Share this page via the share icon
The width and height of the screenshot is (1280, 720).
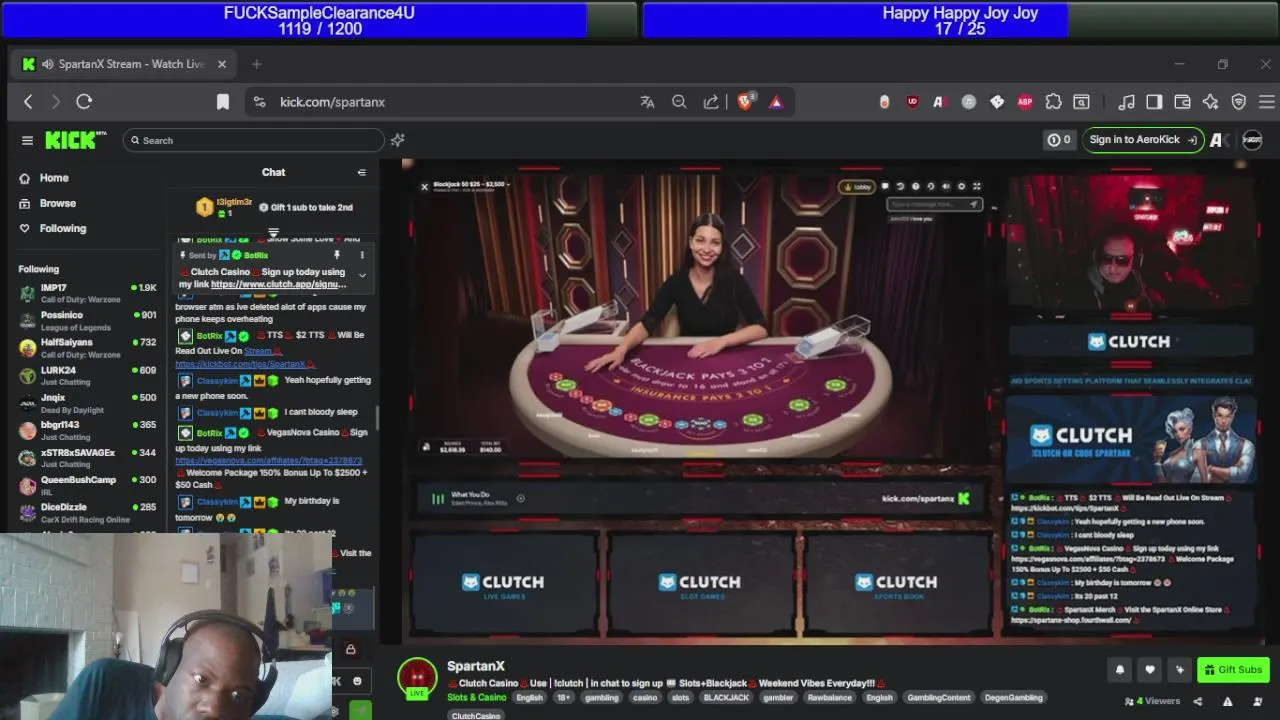(711, 101)
